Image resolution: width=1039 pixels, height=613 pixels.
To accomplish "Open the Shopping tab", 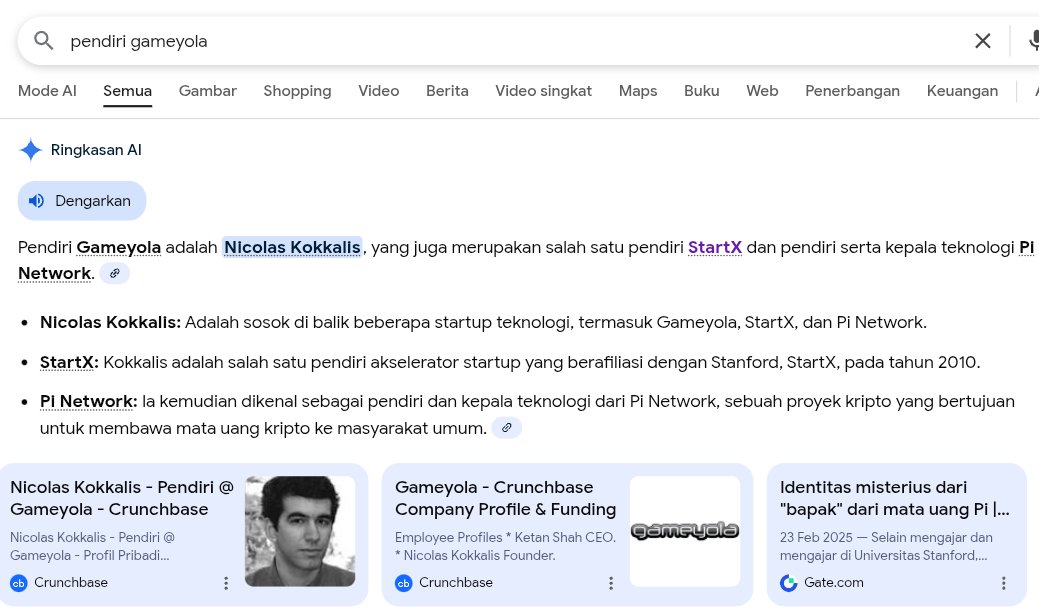I will pos(297,91).
